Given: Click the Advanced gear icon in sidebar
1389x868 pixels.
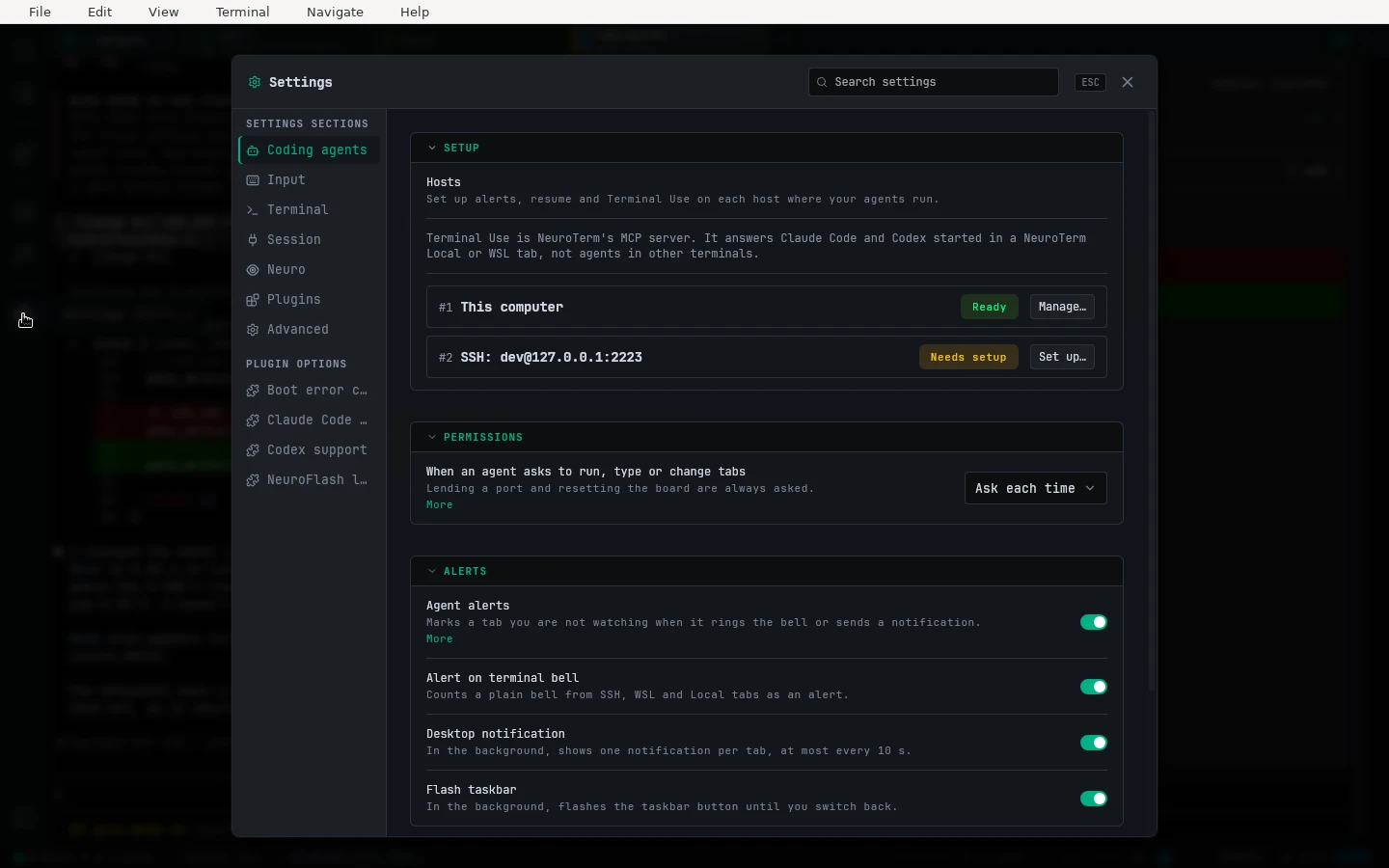Looking at the screenshot, I should coord(253,330).
